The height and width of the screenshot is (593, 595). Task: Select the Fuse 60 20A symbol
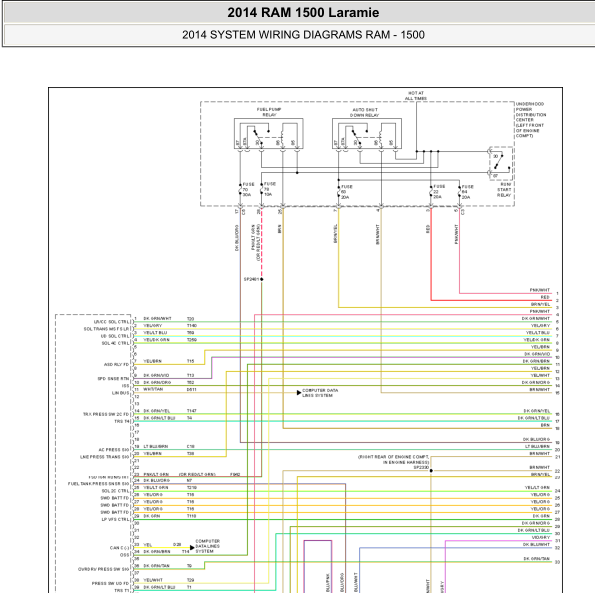click(x=338, y=192)
